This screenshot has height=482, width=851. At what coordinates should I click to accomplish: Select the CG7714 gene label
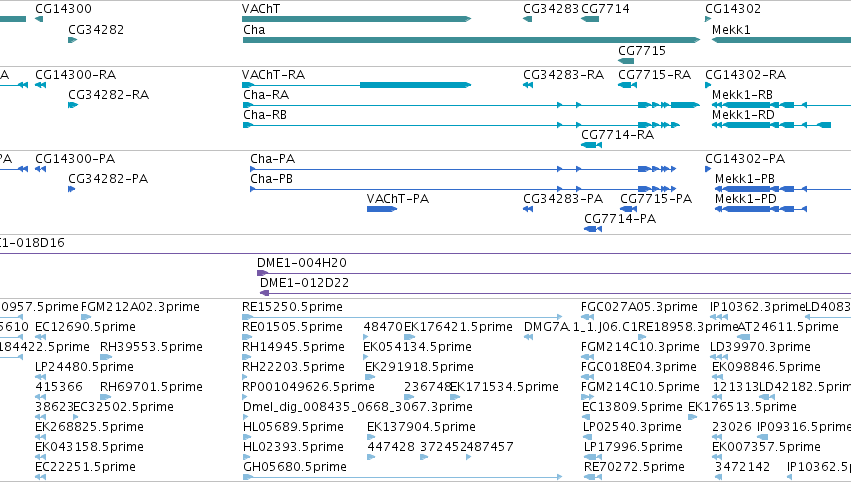coord(605,9)
